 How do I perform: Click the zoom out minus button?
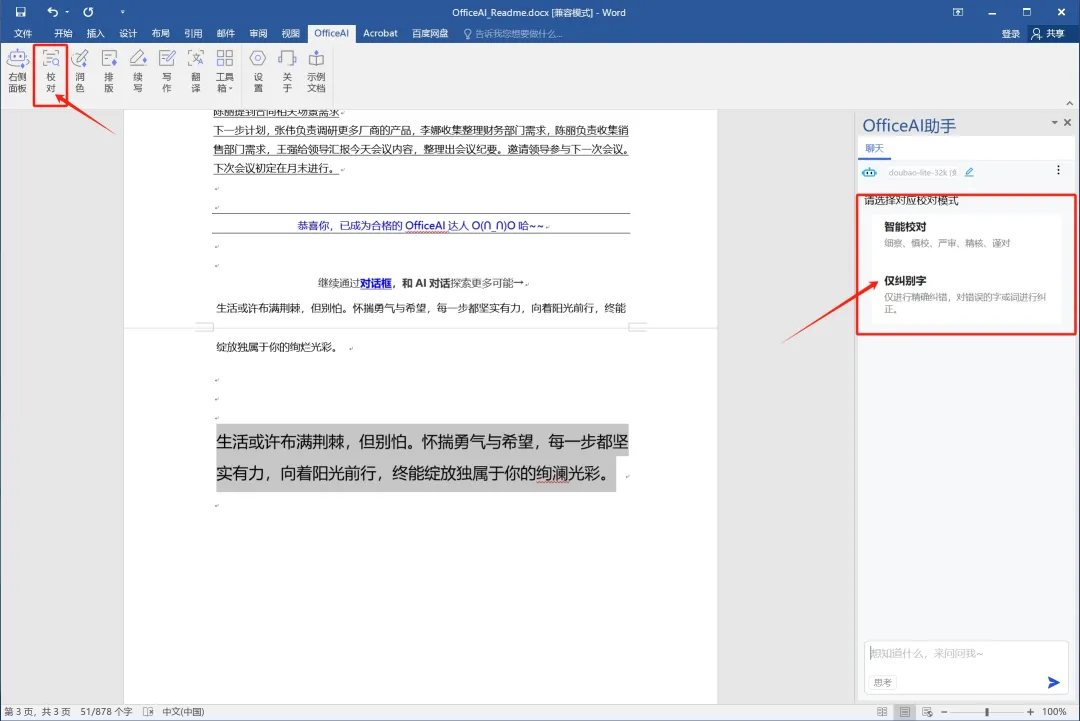[x=944, y=712]
